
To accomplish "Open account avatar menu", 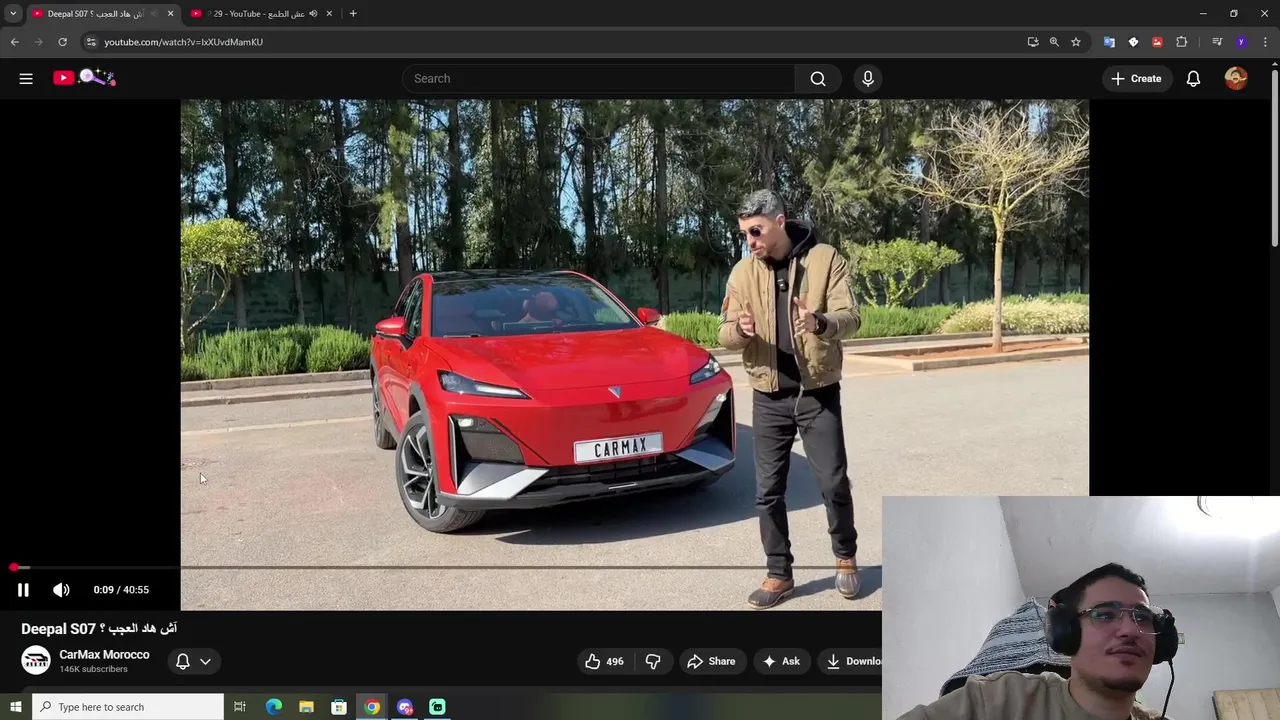I will 1236,78.
